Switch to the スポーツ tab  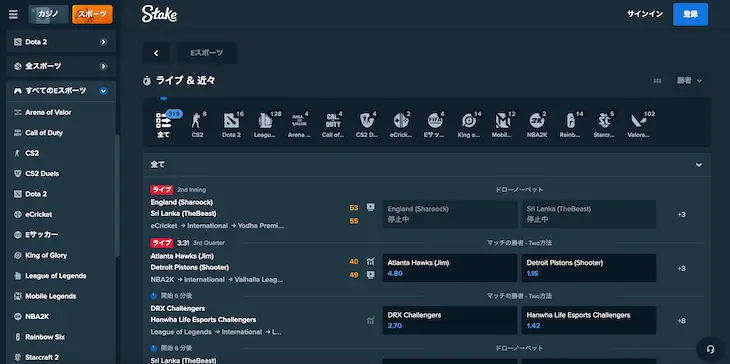[92, 14]
